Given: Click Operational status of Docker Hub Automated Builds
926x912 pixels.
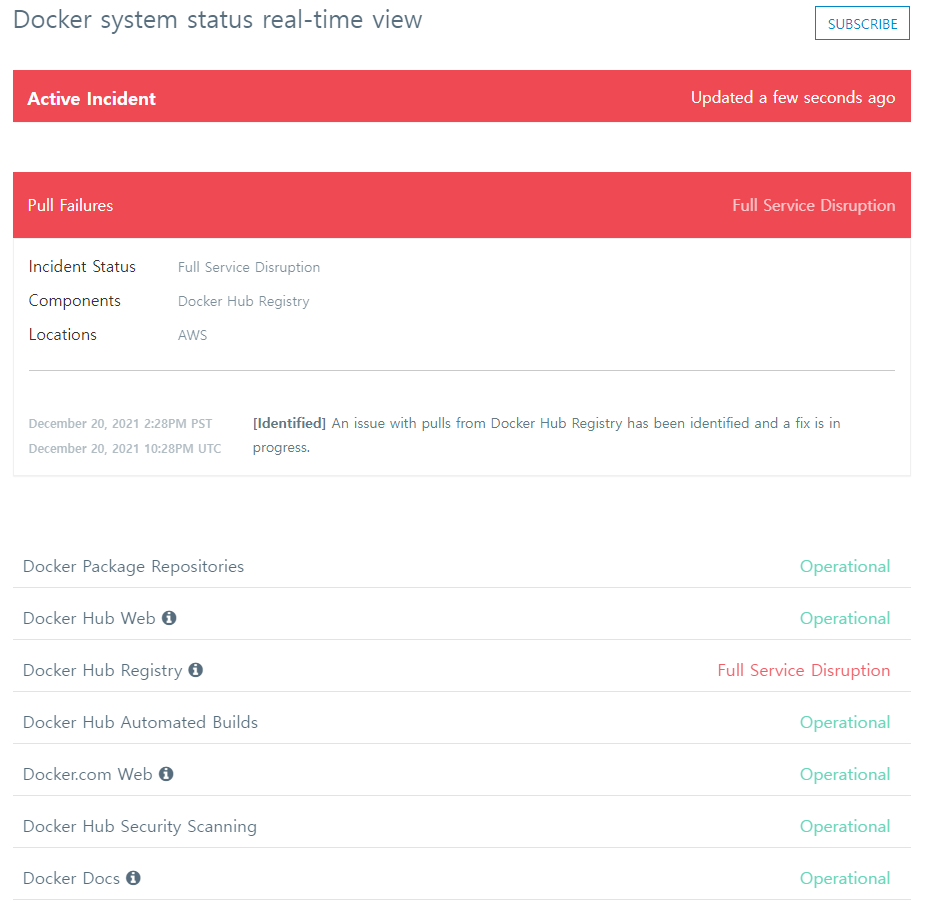Looking at the screenshot, I should tap(845, 722).
